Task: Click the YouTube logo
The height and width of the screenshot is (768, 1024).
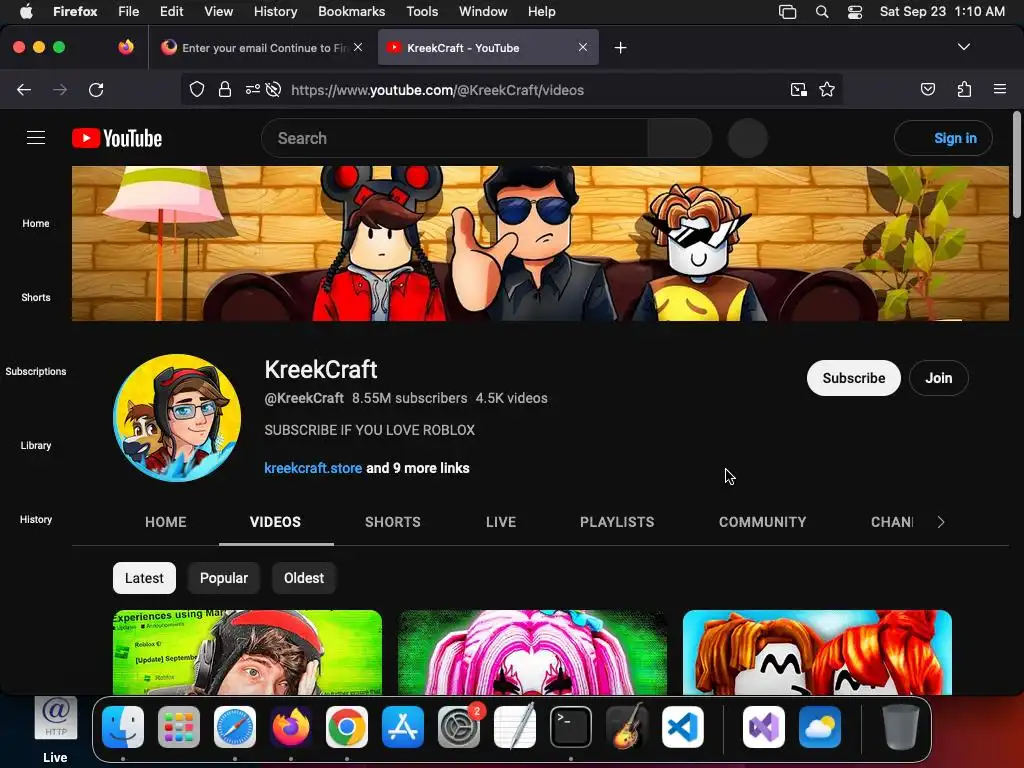Action: click(117, 138)
